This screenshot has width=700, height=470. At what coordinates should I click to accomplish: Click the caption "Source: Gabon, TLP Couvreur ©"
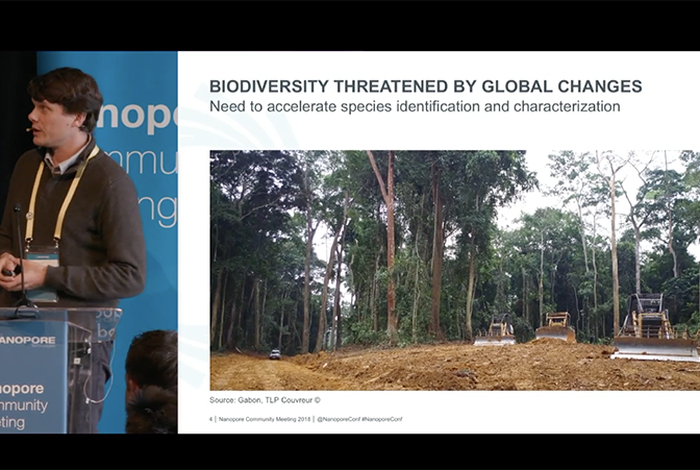[265, 400]
